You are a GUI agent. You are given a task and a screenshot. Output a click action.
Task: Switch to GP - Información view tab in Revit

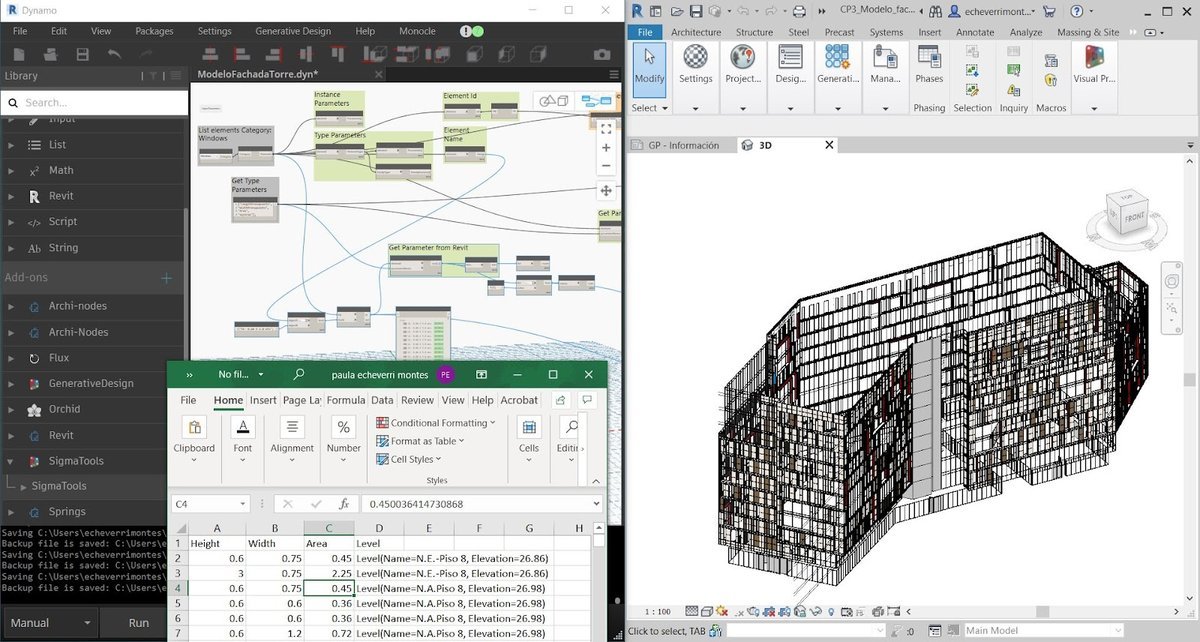click(x=683, y=145)
